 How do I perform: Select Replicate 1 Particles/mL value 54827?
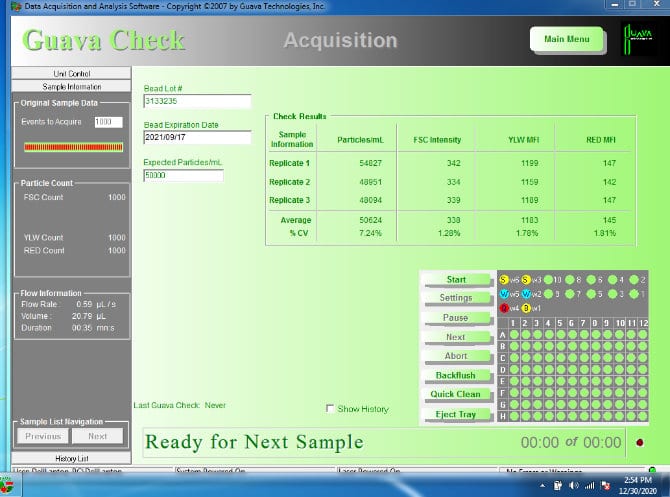[x=370, y=163]
